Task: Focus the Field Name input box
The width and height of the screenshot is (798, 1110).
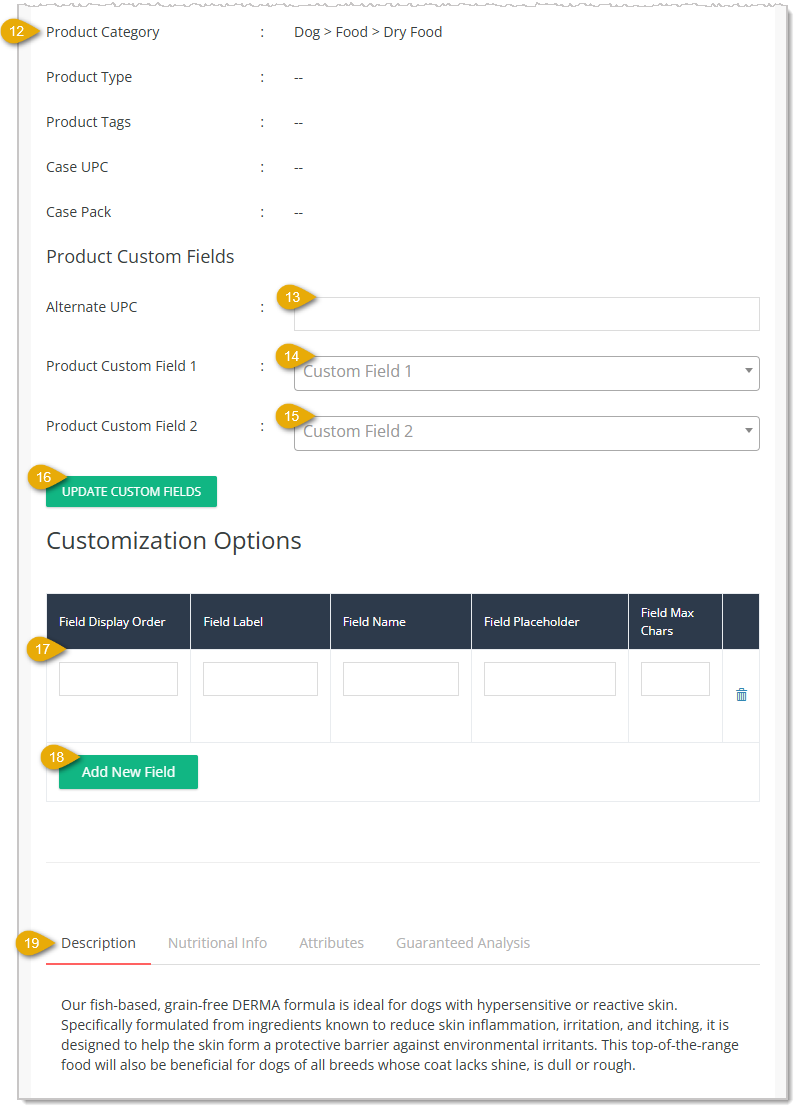Action: (401, 679)
